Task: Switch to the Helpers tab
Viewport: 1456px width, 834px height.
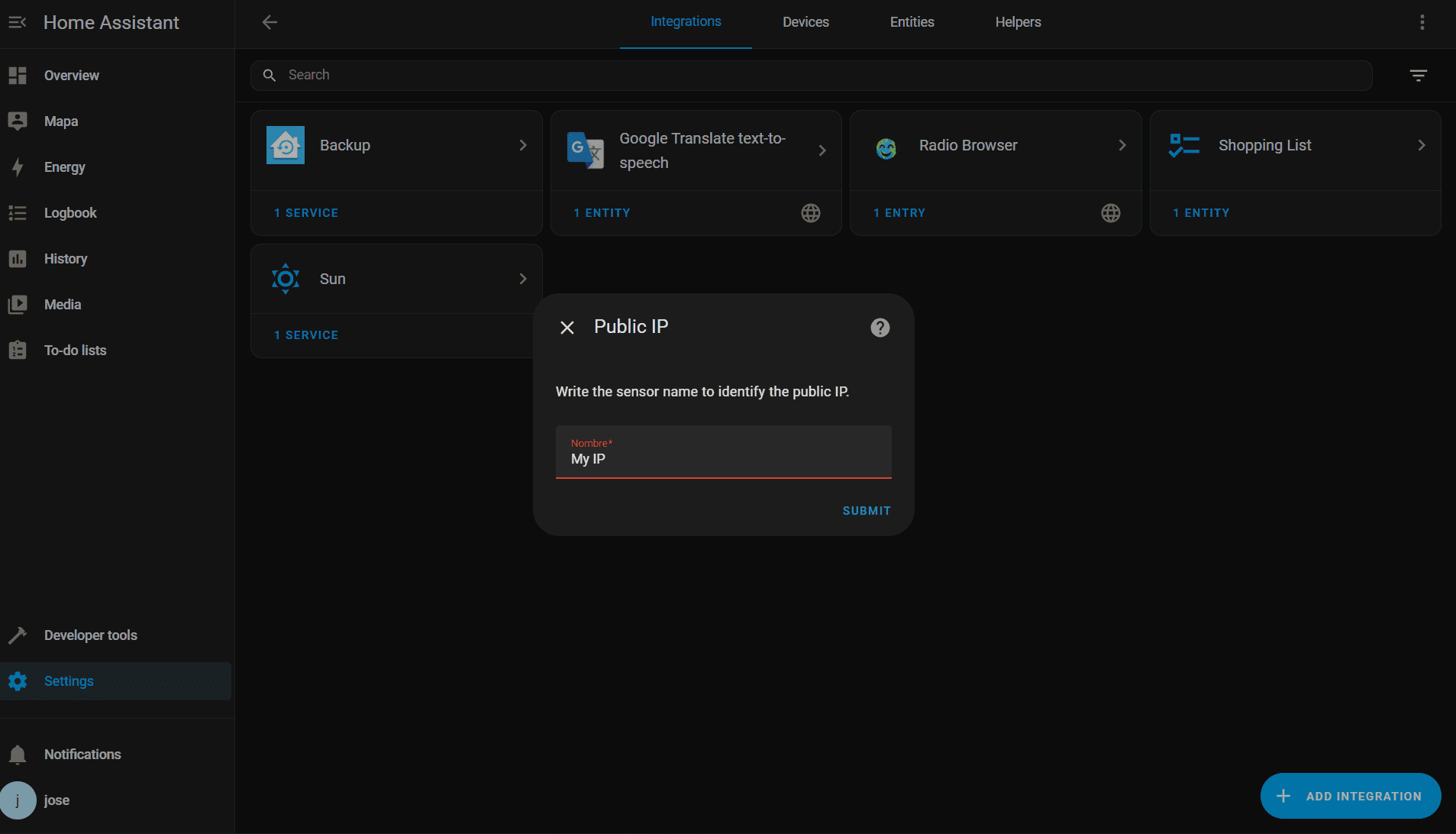Action: [x=1018, y=22]
